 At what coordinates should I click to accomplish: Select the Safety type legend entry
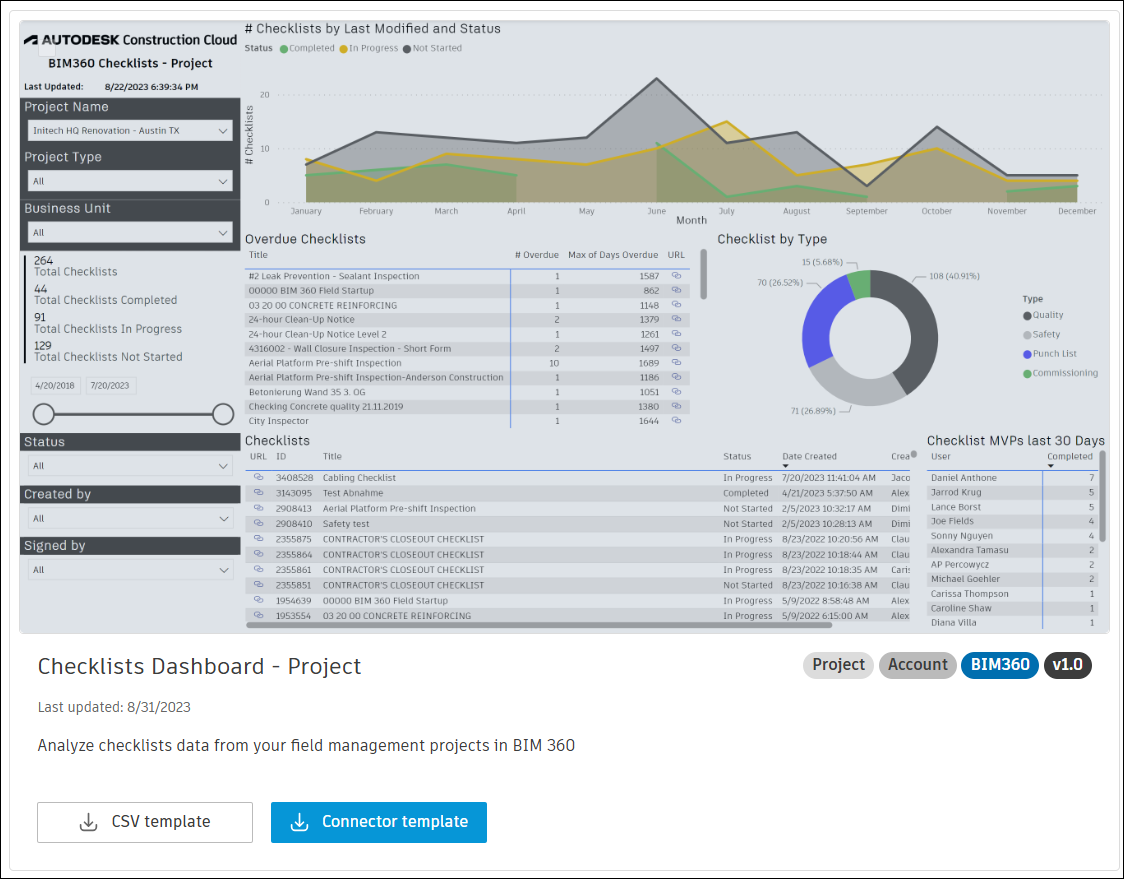[x=1042, y=335]
